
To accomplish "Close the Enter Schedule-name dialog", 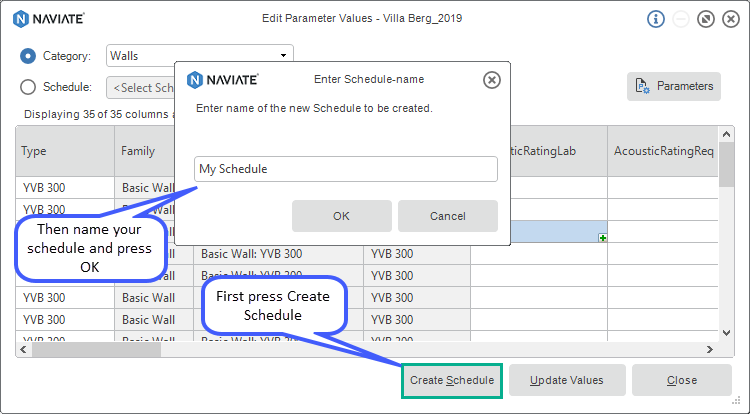I will [491, 80].
